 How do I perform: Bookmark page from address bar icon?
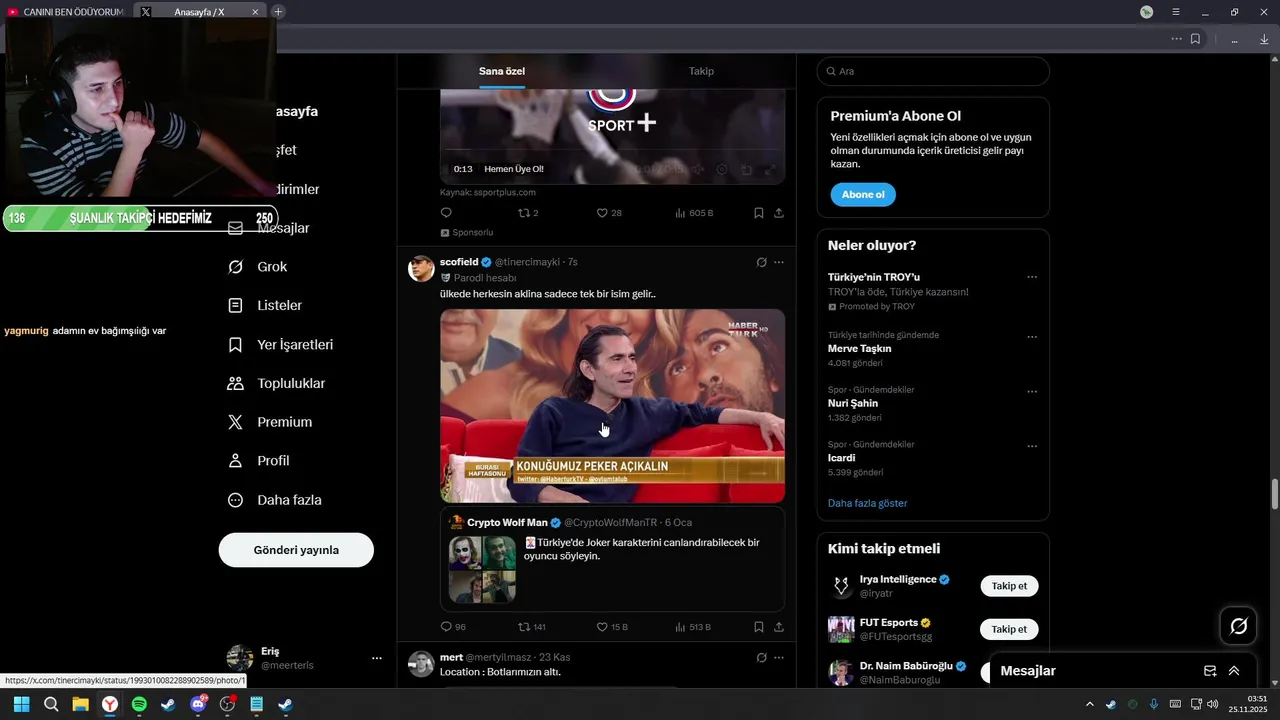pyautogui.click(x=1195, y=39)
